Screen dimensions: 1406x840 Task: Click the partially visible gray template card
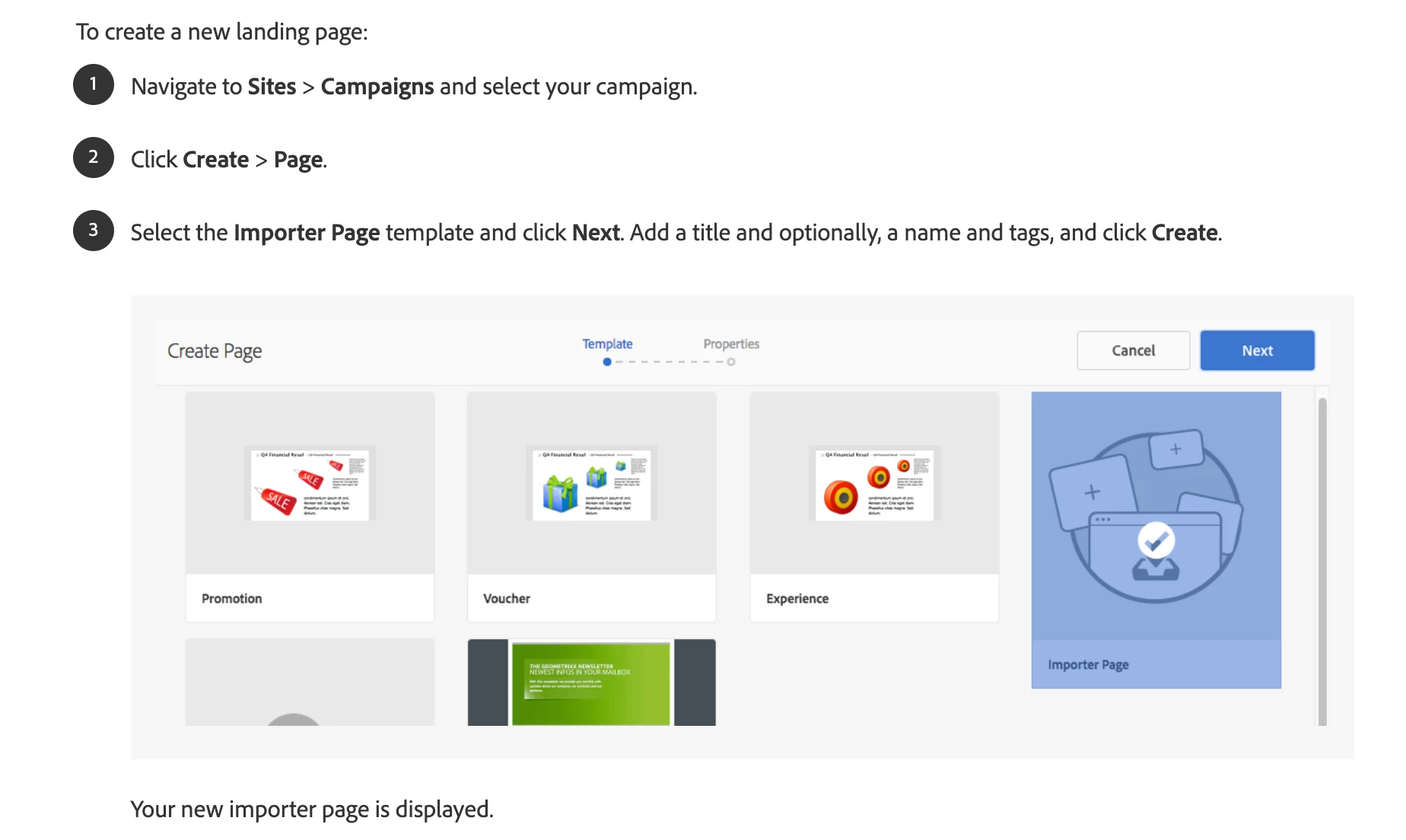[x=310, y=682]
